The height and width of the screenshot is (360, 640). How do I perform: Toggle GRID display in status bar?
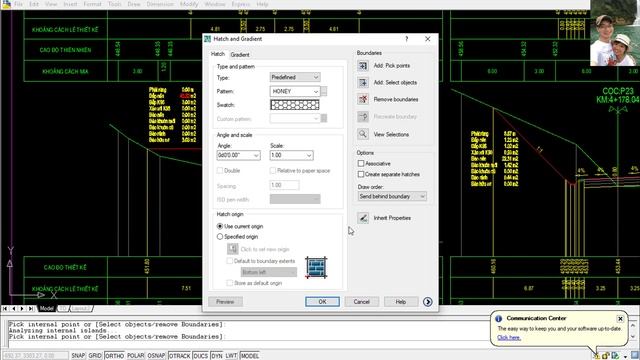click(x=95, y=356)
